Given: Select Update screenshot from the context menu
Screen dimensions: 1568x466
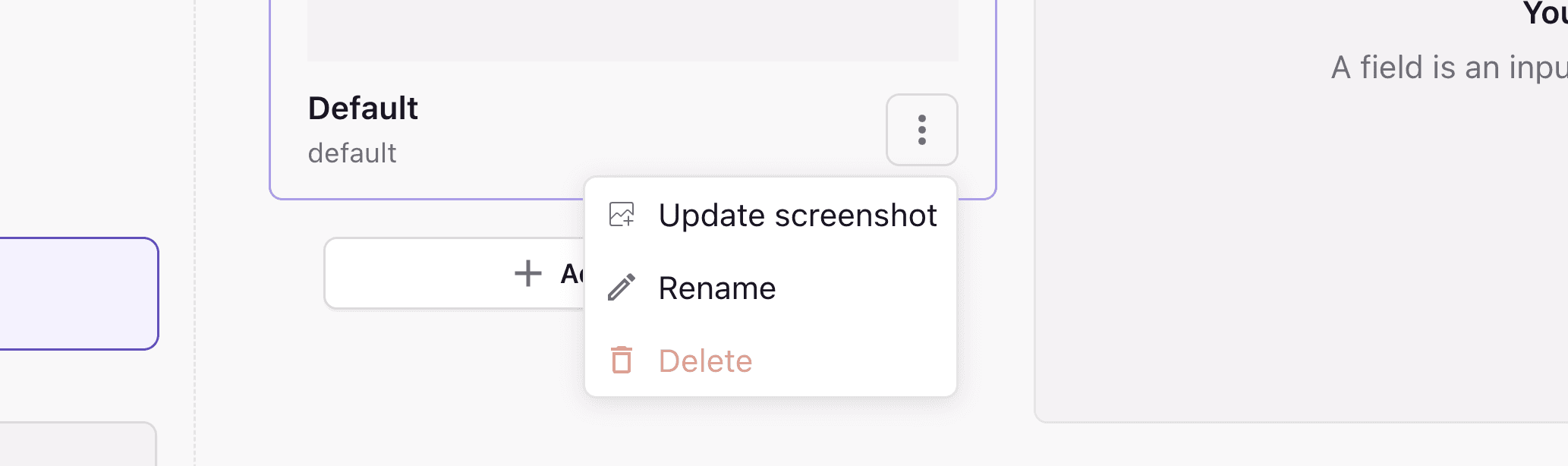Looking at the screenshot, I should (797, 215).
